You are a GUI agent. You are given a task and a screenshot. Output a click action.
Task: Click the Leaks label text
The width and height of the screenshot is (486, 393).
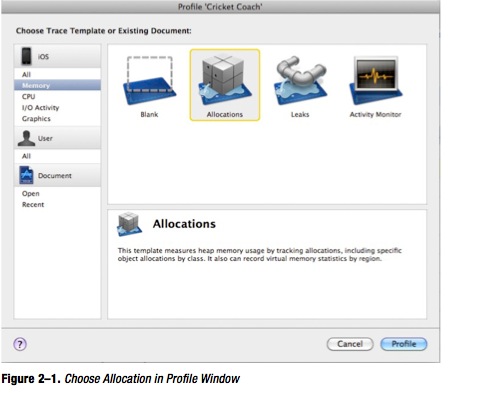pos(300,114)
